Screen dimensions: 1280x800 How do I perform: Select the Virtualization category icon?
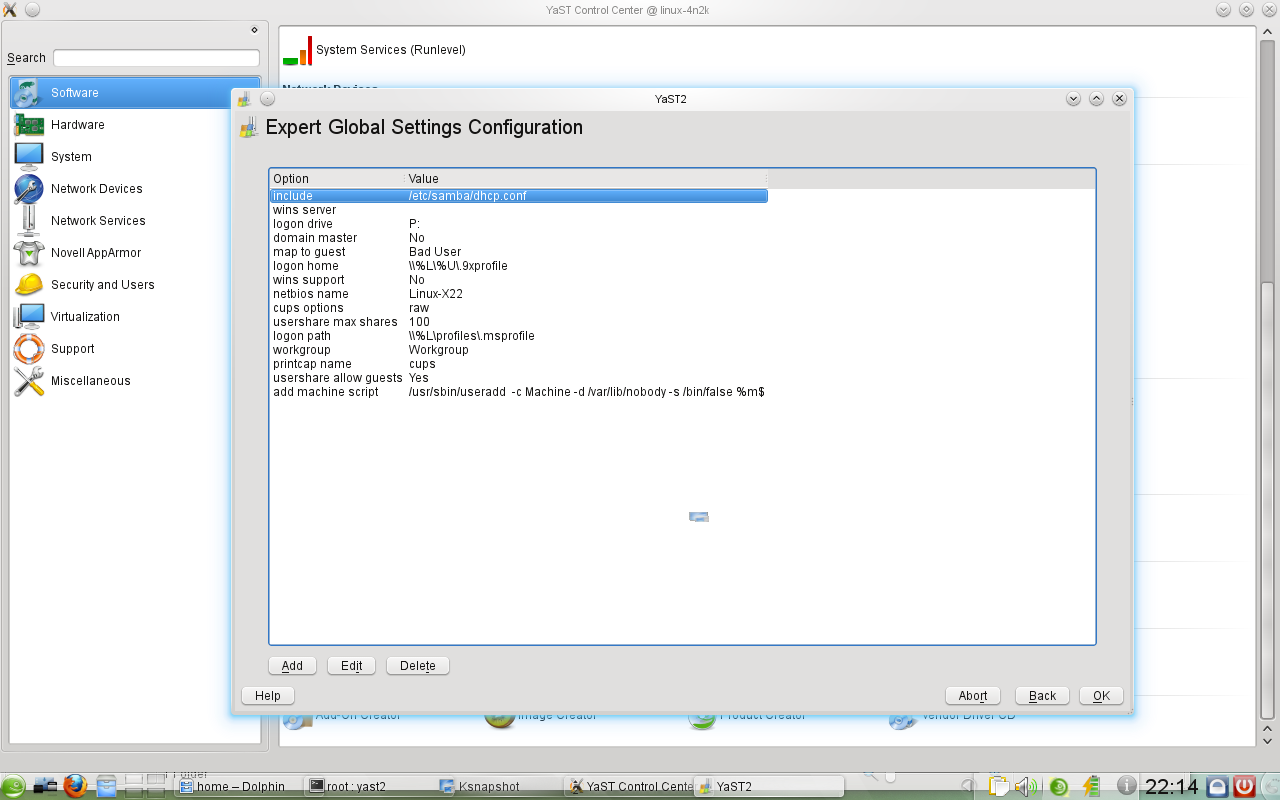pos(28,317)
